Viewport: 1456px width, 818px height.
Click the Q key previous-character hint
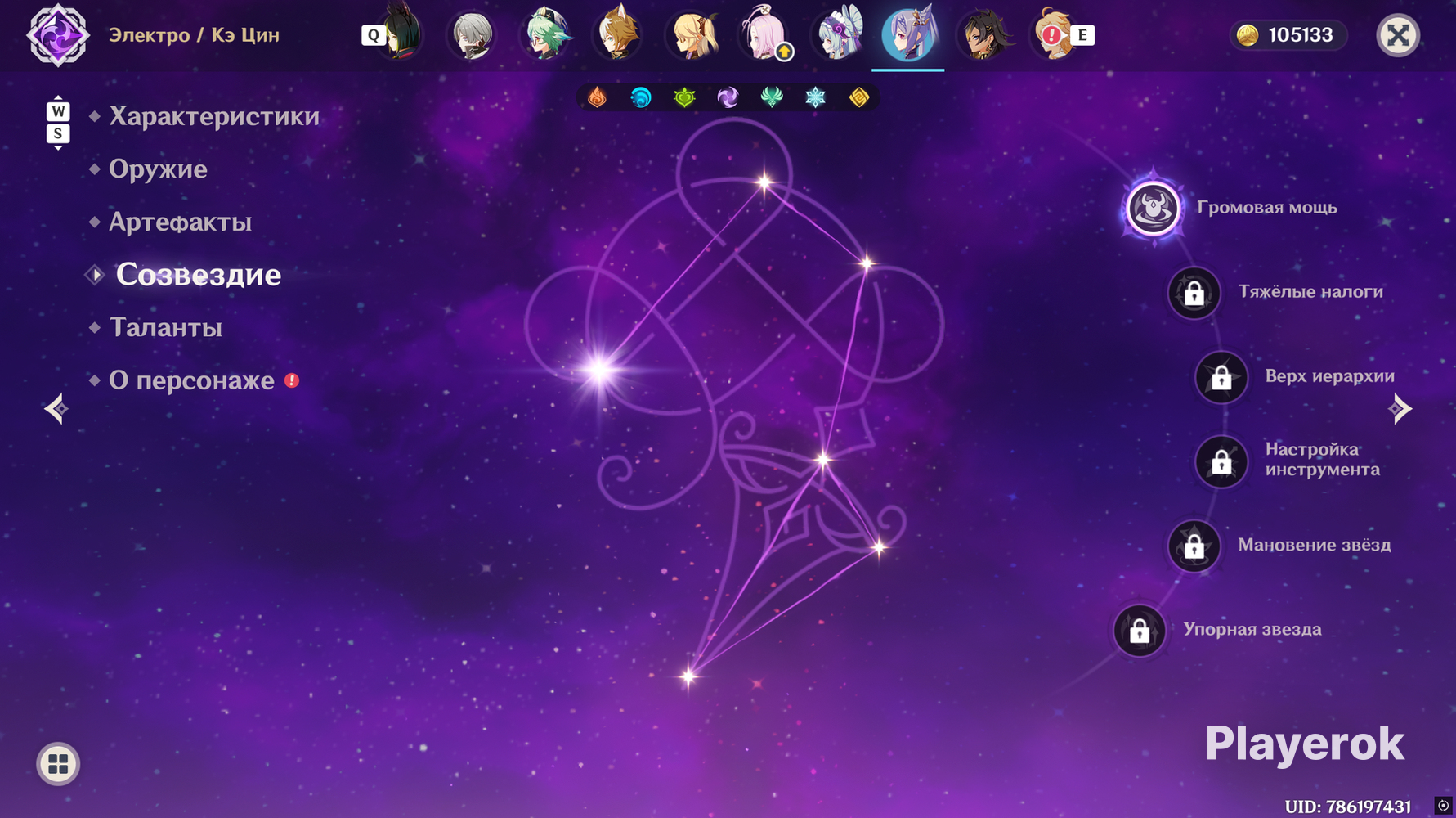[373, 35]
